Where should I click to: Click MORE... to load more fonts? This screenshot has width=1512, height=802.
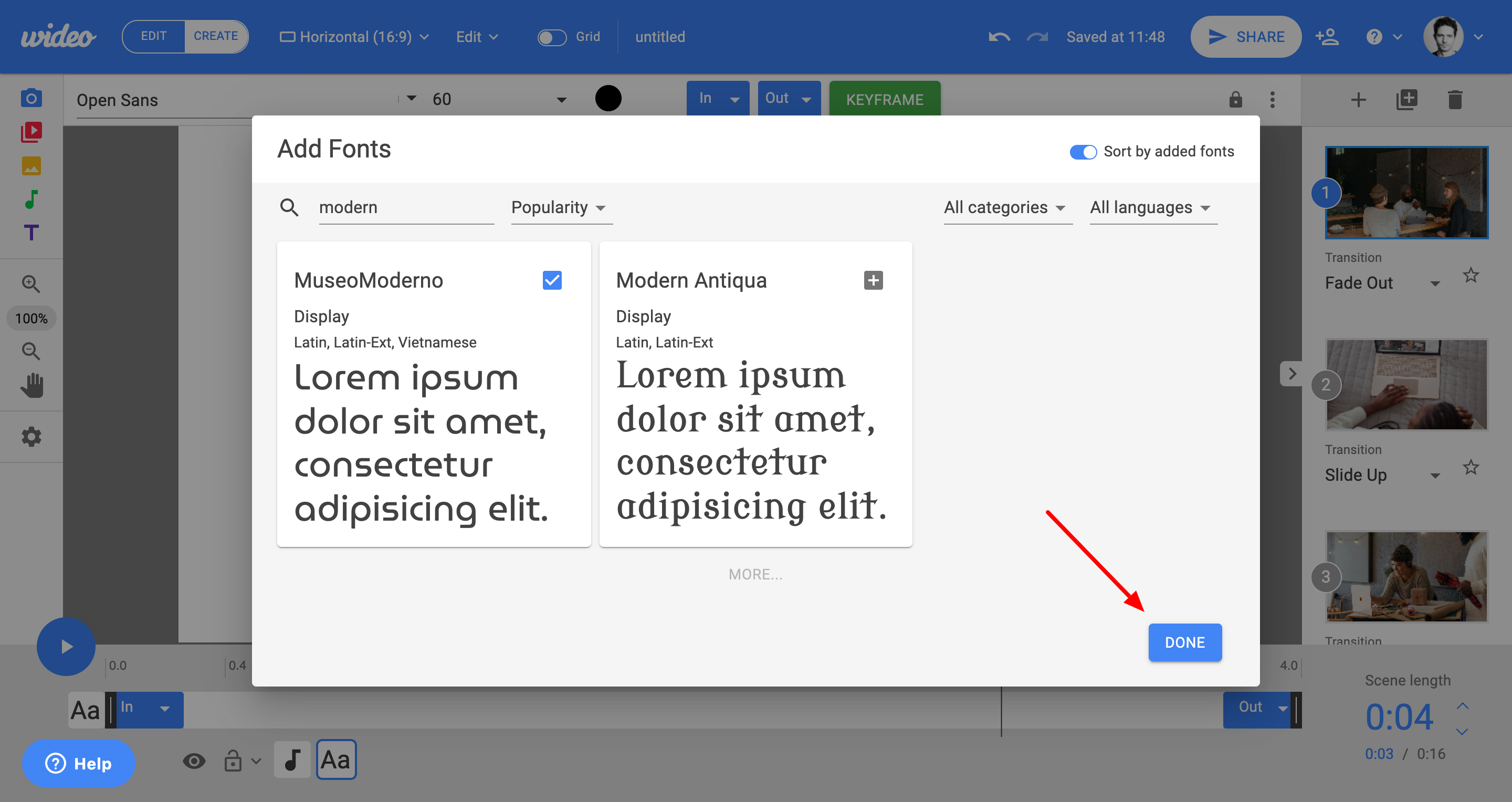755,574
